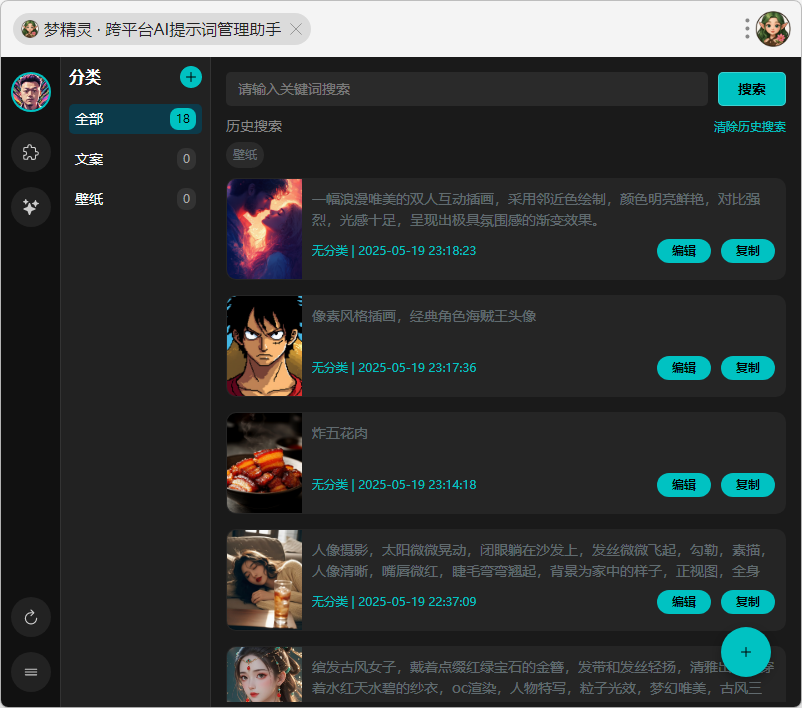Click the 搜索 button
The image size is (802, 708).
pos(752,89)
